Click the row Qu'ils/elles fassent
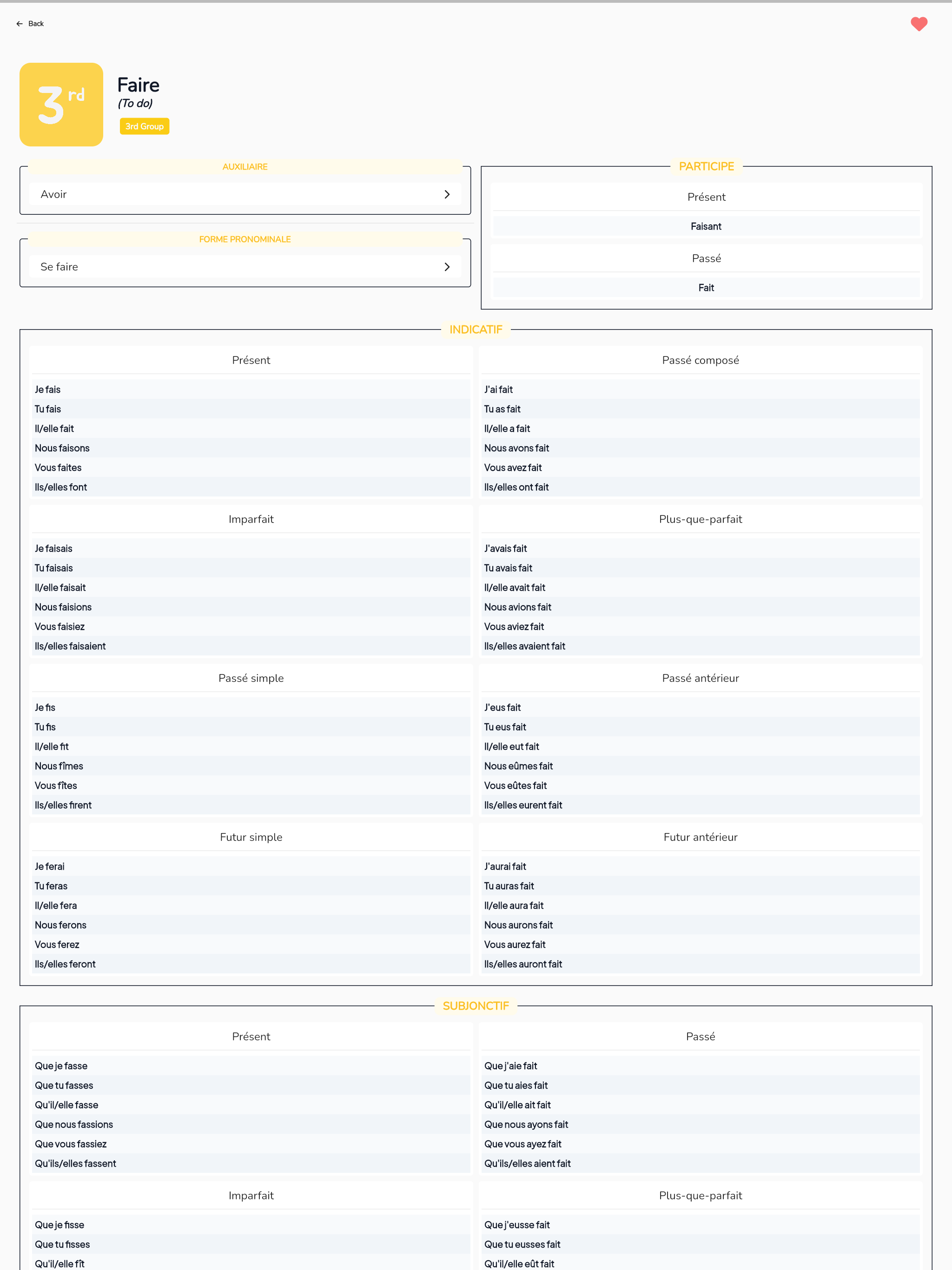The height and width of the screenshot is (1270, 952). click(251, 1163)
